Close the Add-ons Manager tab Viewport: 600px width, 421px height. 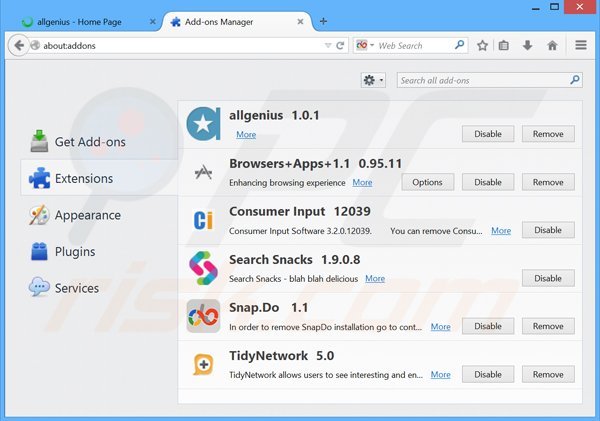coord(300,21)
